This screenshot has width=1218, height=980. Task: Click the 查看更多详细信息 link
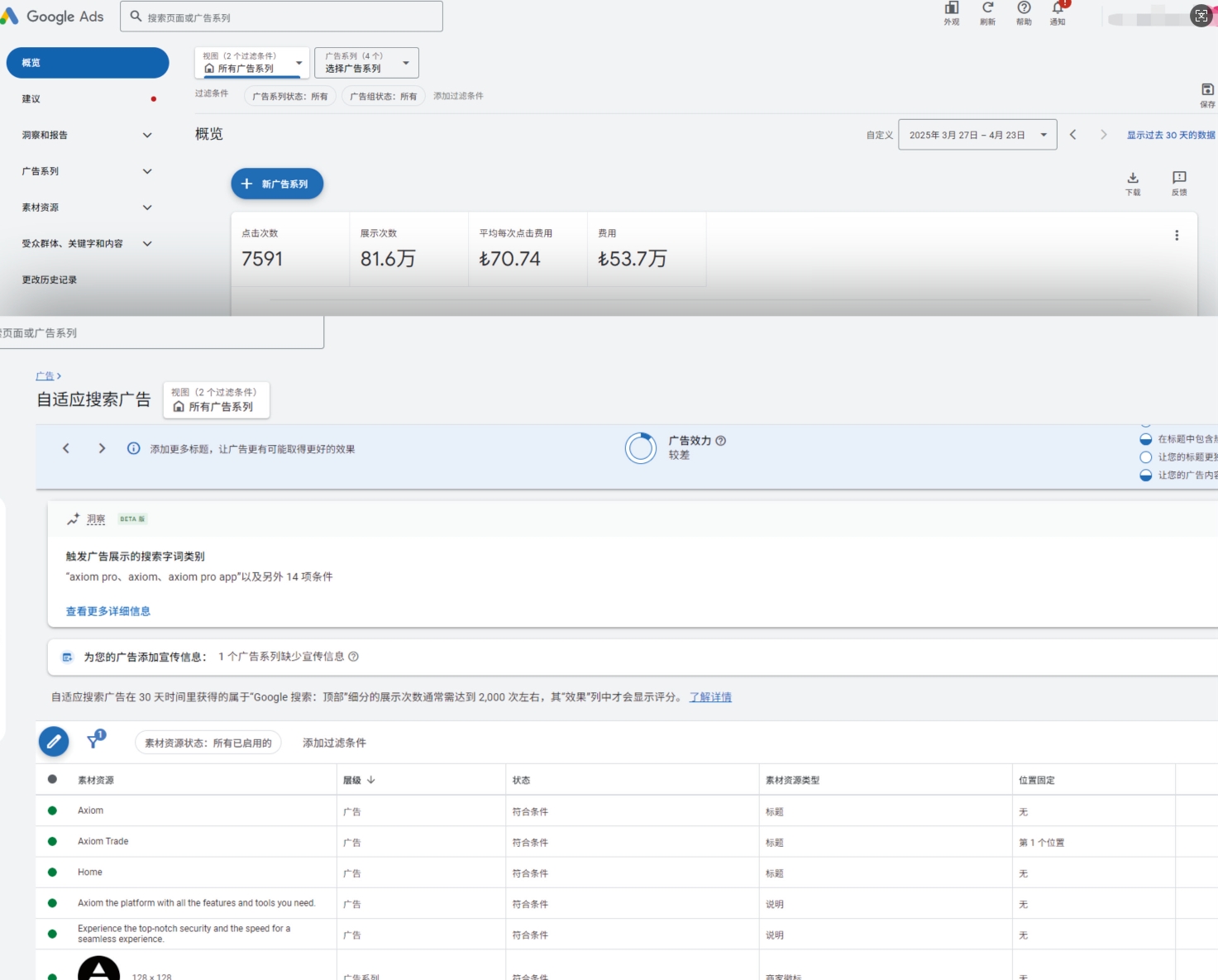click(x=108, y=611)
